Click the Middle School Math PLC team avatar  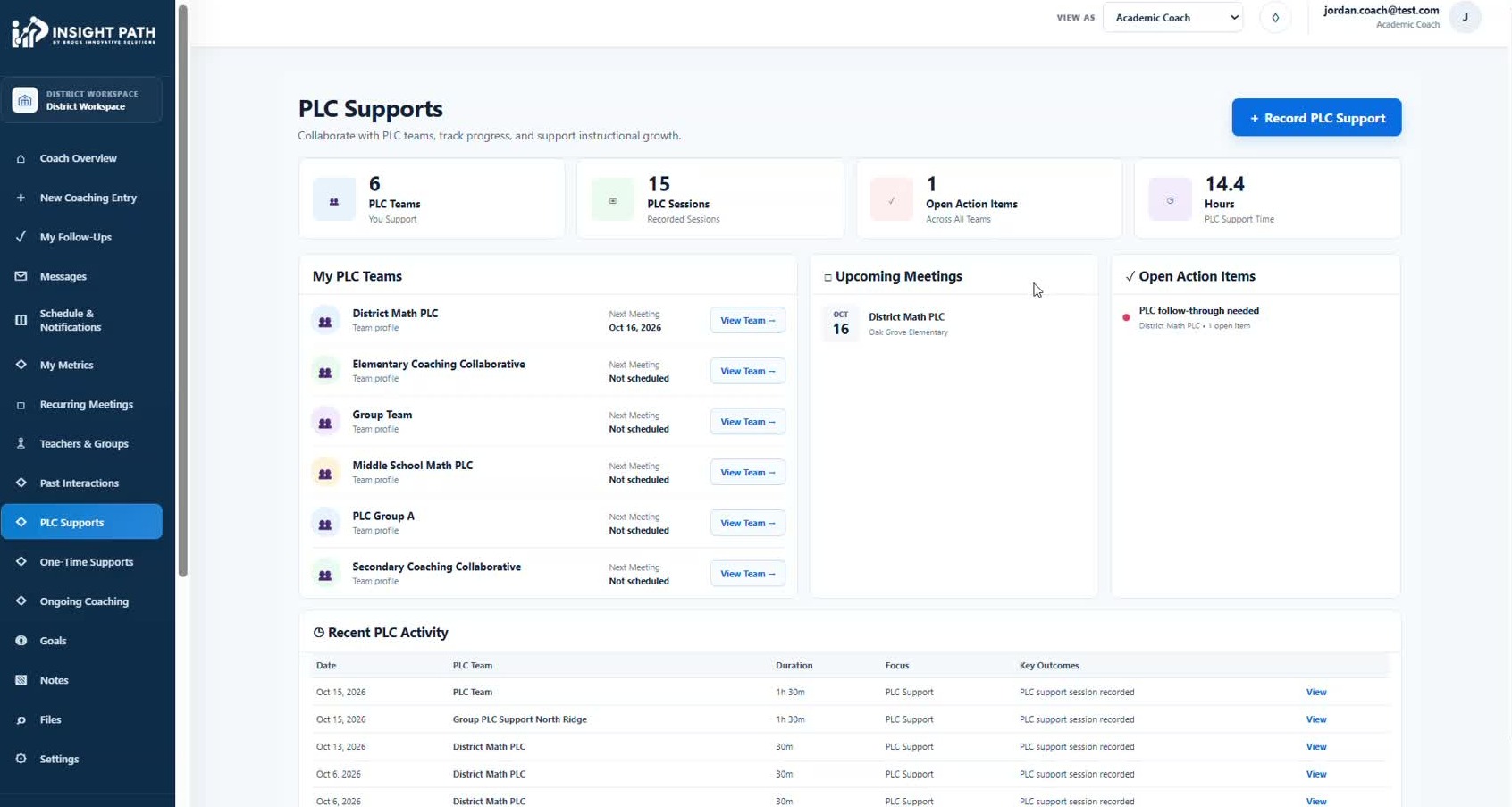[325, 473]
